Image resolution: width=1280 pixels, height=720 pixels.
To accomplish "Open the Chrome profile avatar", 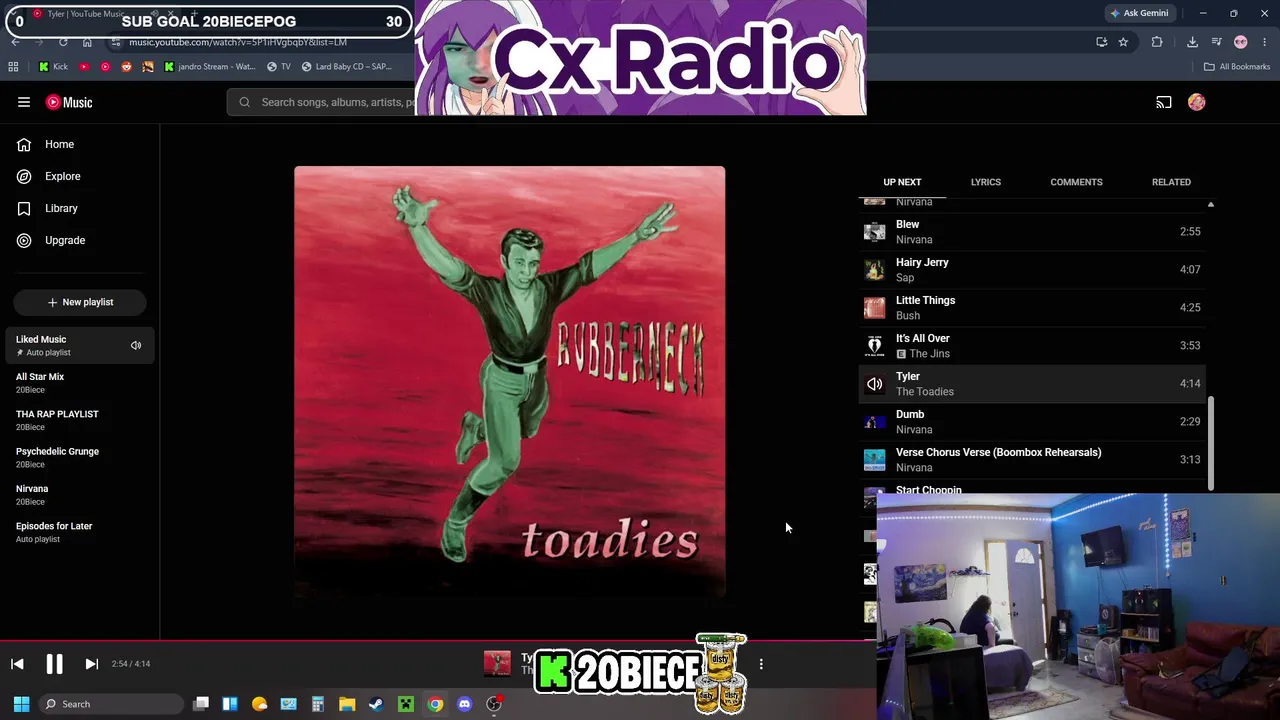I will [1241, 42].
